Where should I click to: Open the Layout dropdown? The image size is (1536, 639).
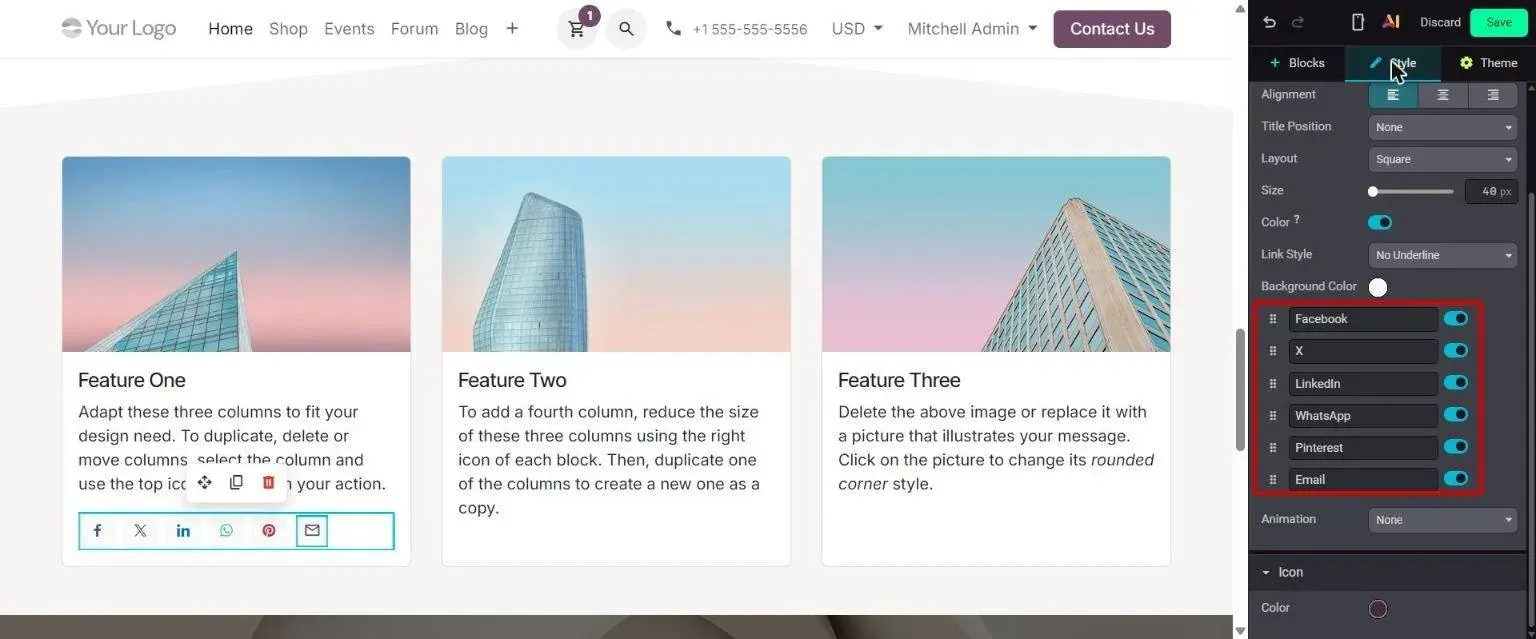coord(1443,159)
